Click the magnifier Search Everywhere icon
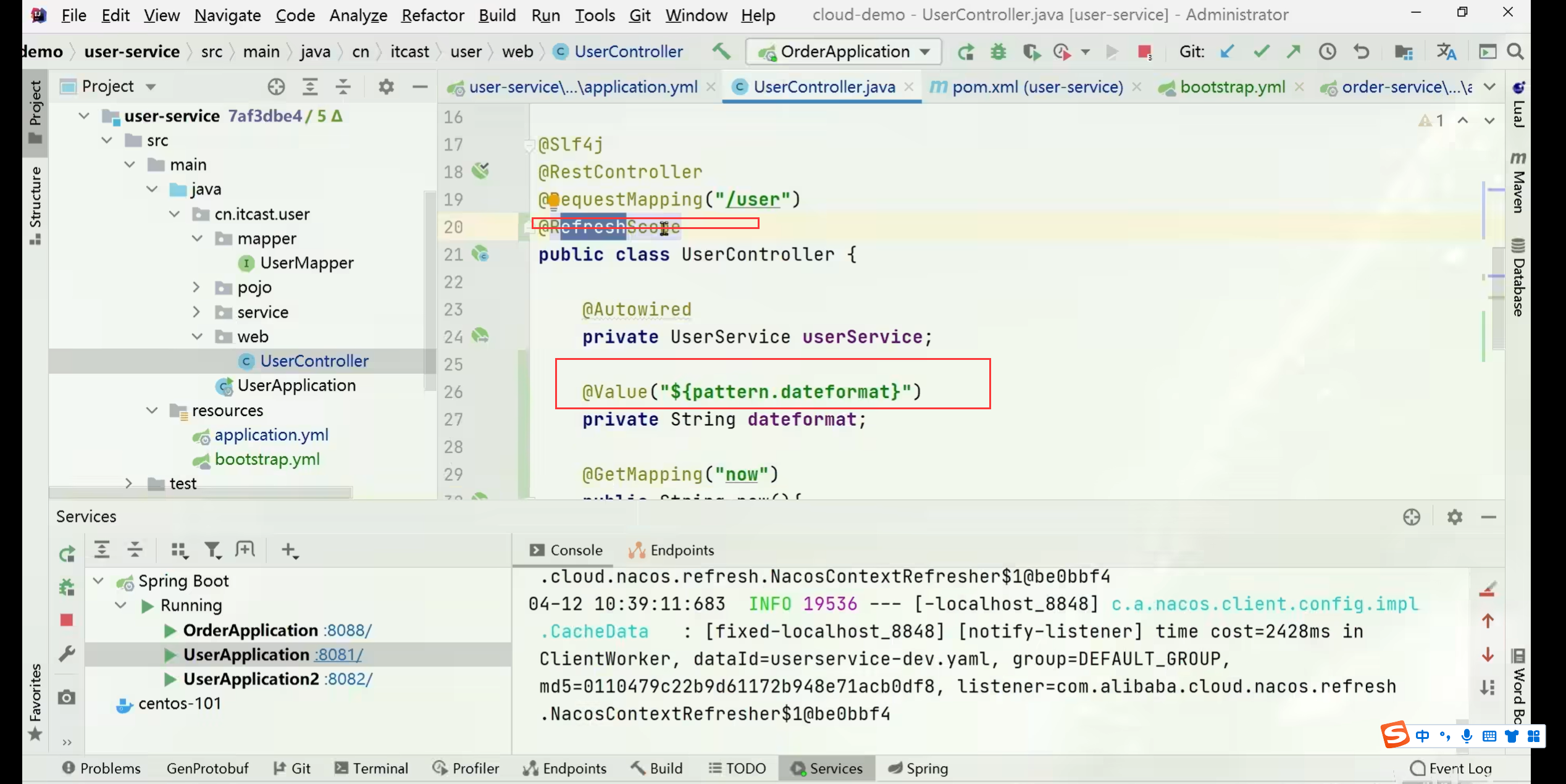Image resolution: width=1566 pixels, height=784 pixels. tap(1515, 52)
